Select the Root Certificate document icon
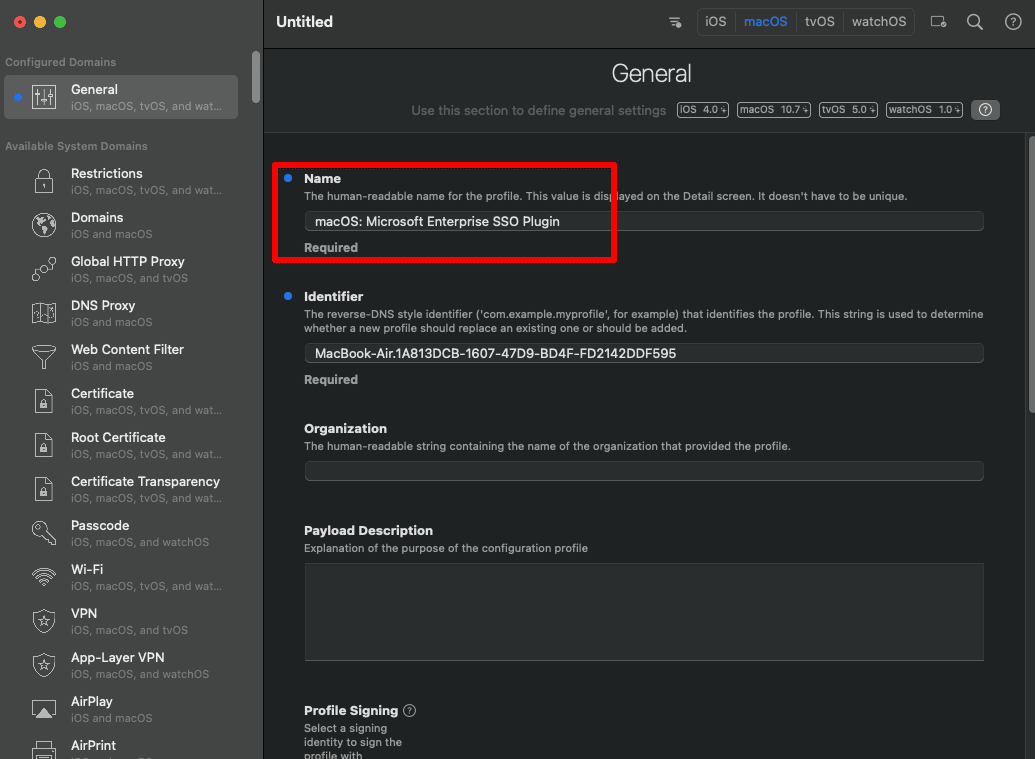 44,446
